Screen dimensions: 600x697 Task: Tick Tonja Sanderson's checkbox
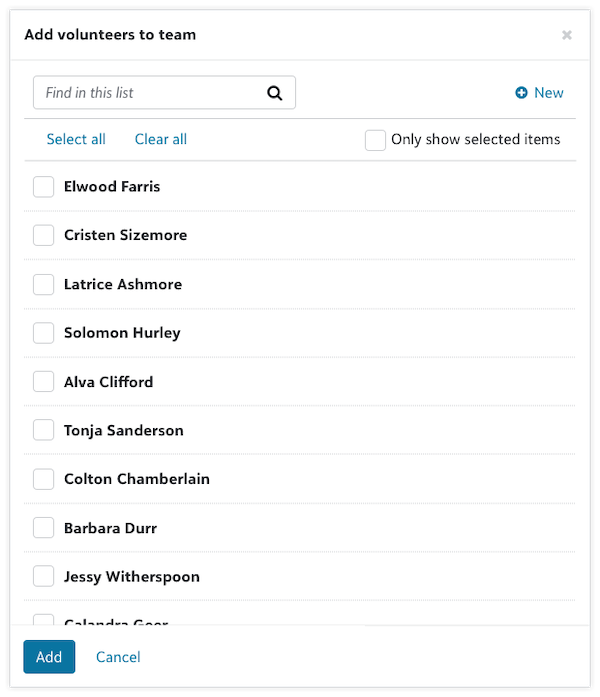pyautogui.click(x=44, y=431)
